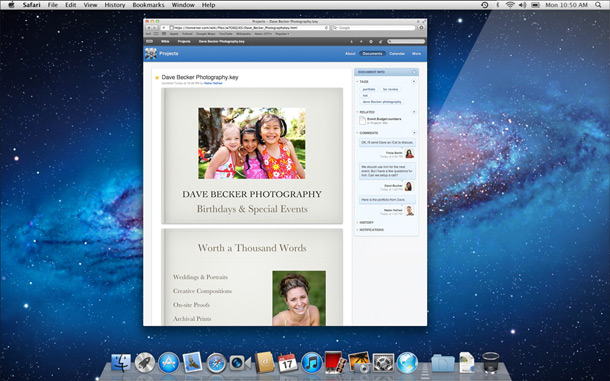Image resolution: width=610 pixels, height=381 pixels.
Task: Open the Trash in the Dock
Action: 490,362
